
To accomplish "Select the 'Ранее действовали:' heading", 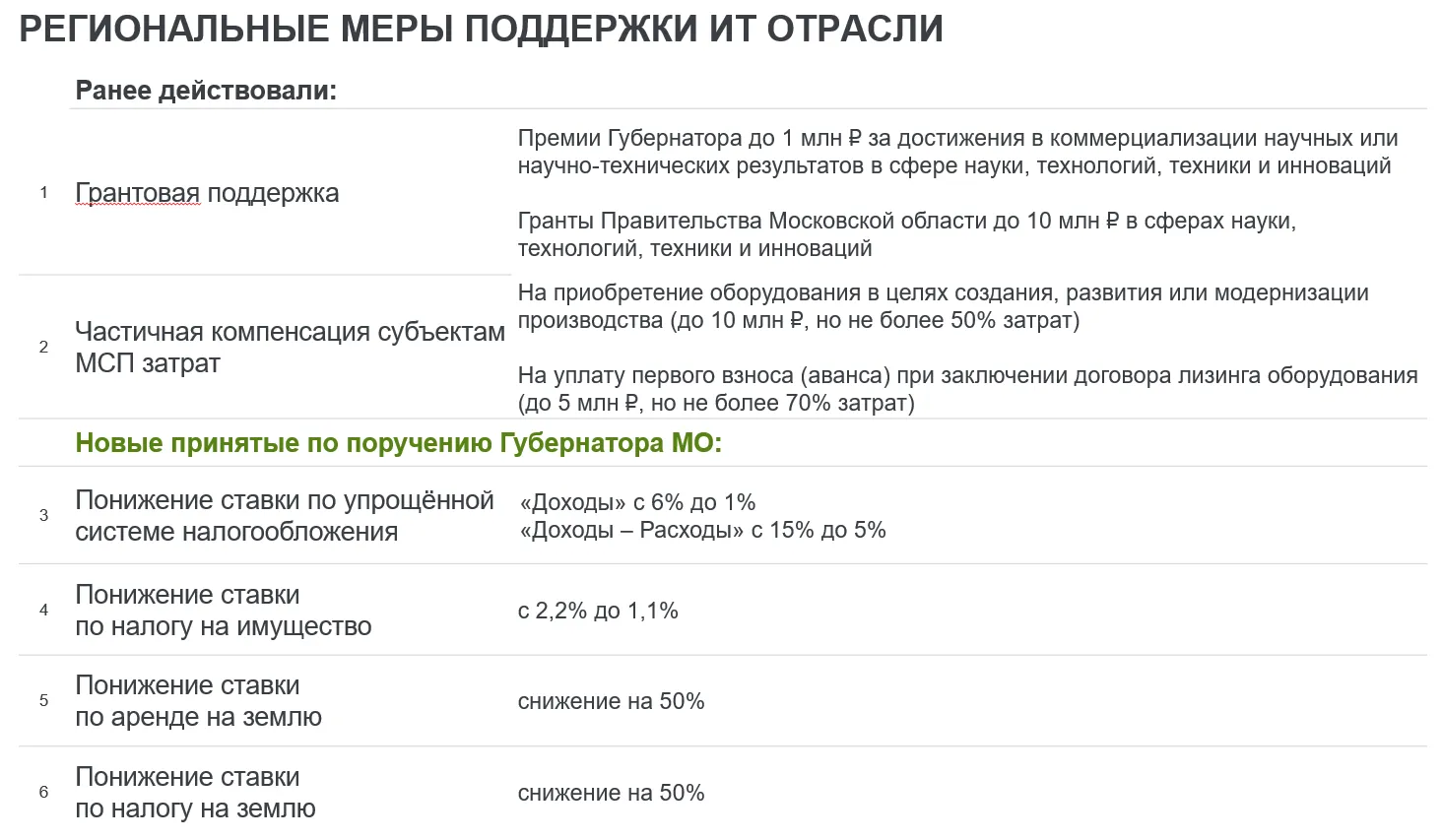I will 206,91.
